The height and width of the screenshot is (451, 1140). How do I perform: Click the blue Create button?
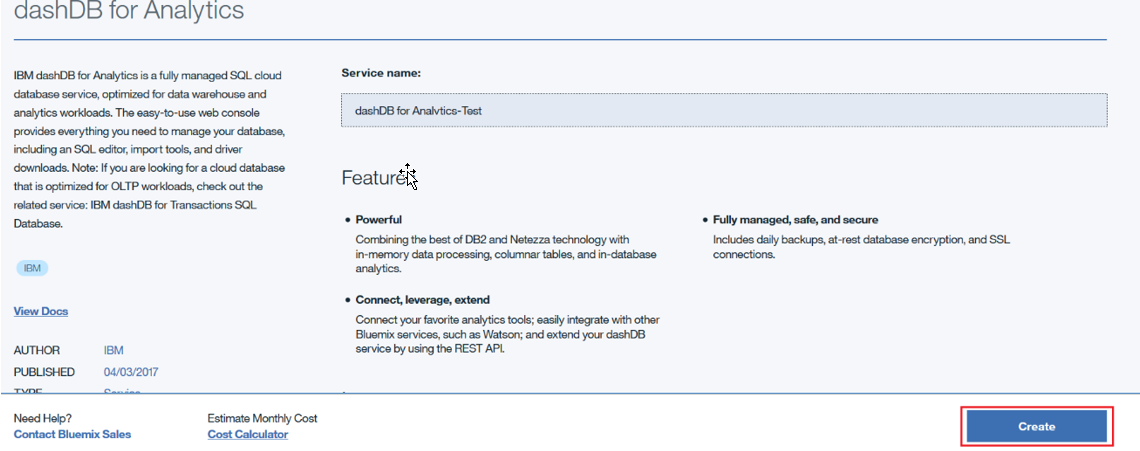1036,427
